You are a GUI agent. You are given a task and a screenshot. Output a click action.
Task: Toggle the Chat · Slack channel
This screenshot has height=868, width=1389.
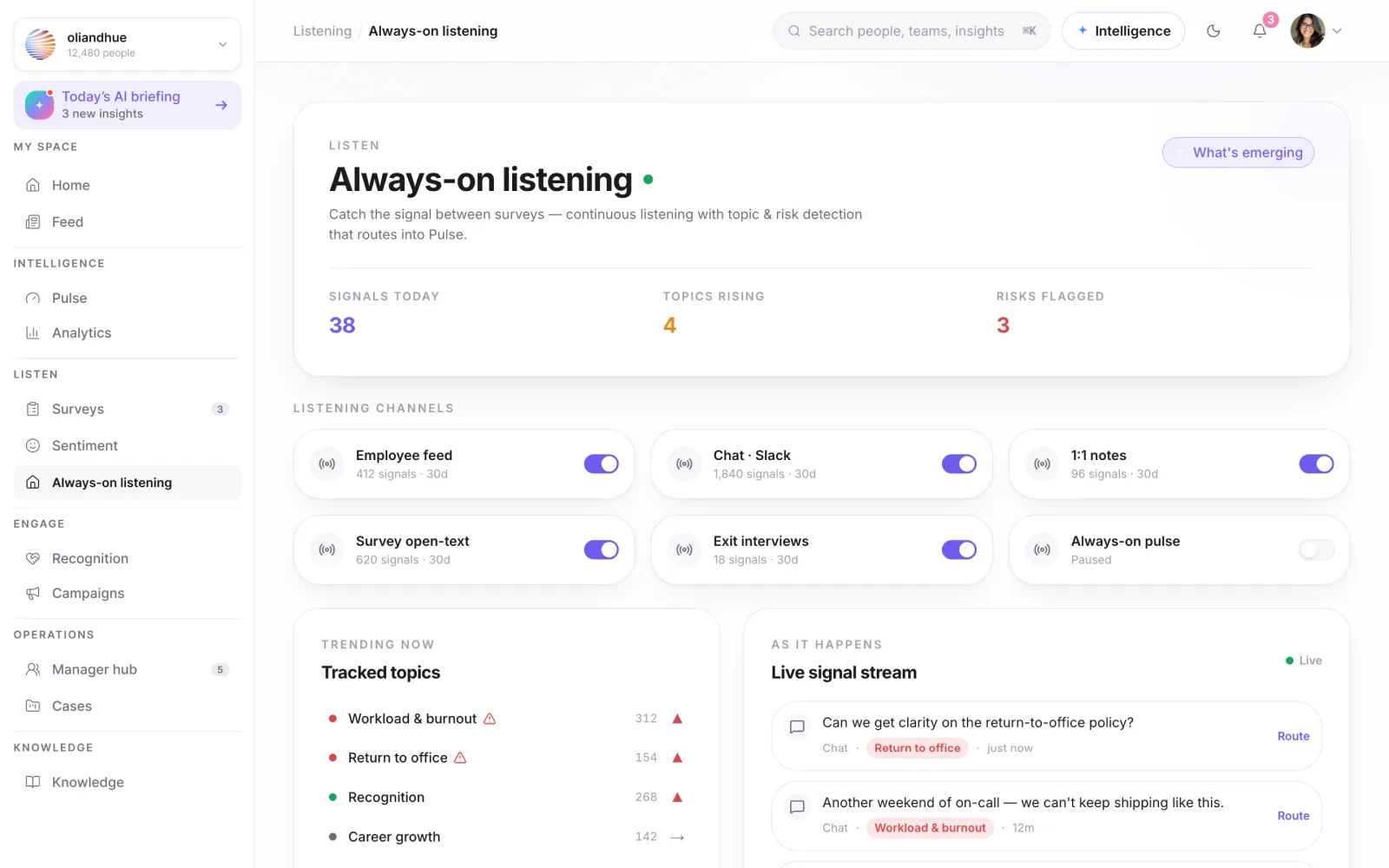[x=959, y=464]
